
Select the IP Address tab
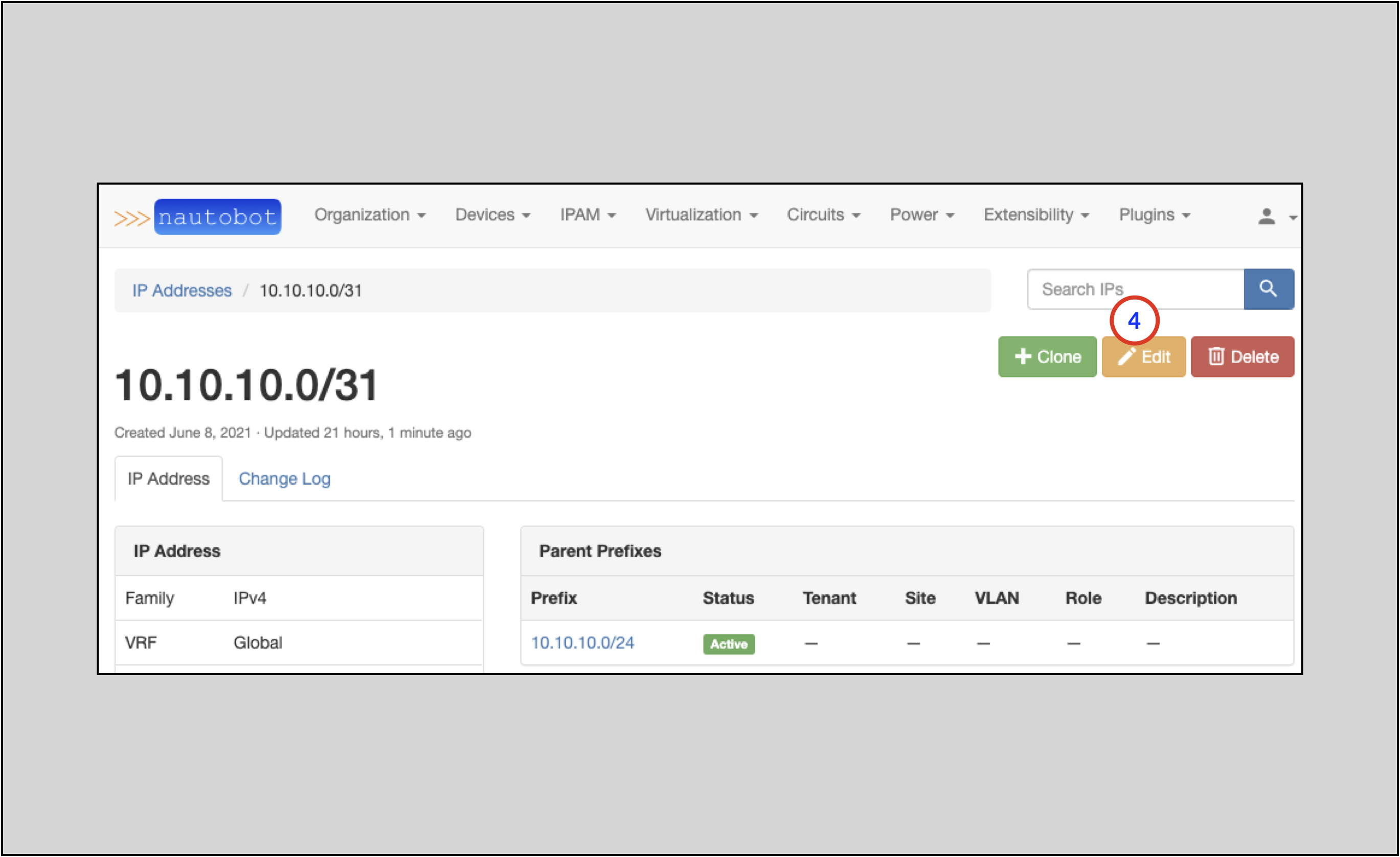168,479
